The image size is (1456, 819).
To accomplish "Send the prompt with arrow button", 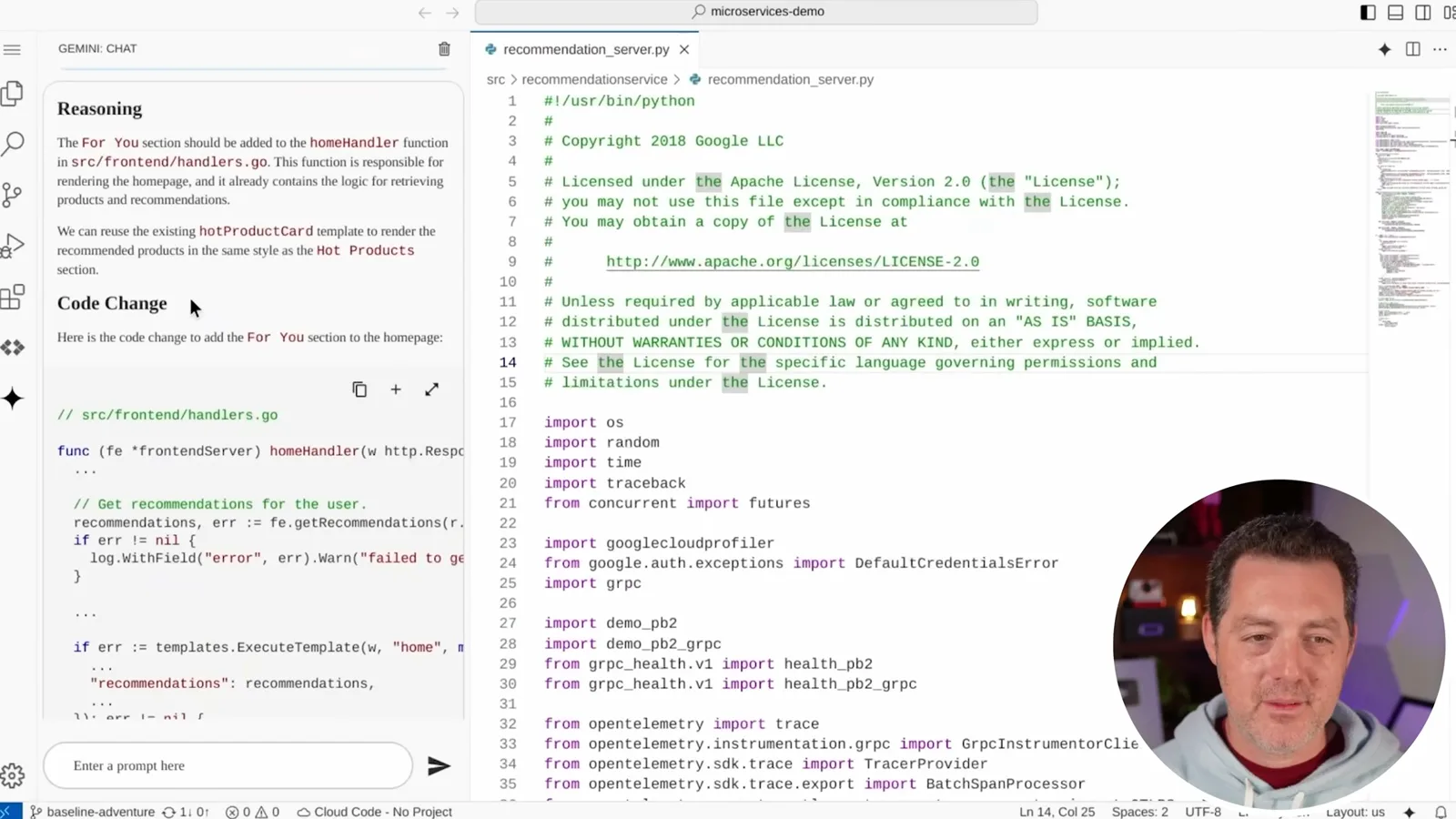I will (439, 766).
